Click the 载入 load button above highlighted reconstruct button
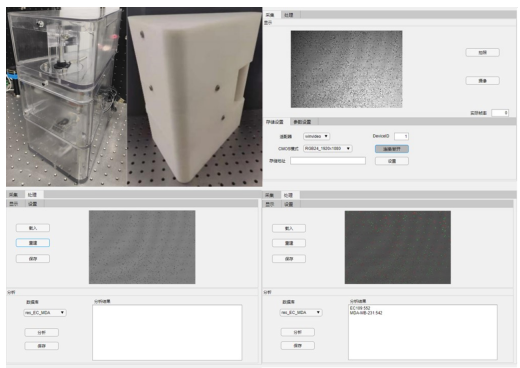Viewport: 520px width, 368px height. point(33,228)
